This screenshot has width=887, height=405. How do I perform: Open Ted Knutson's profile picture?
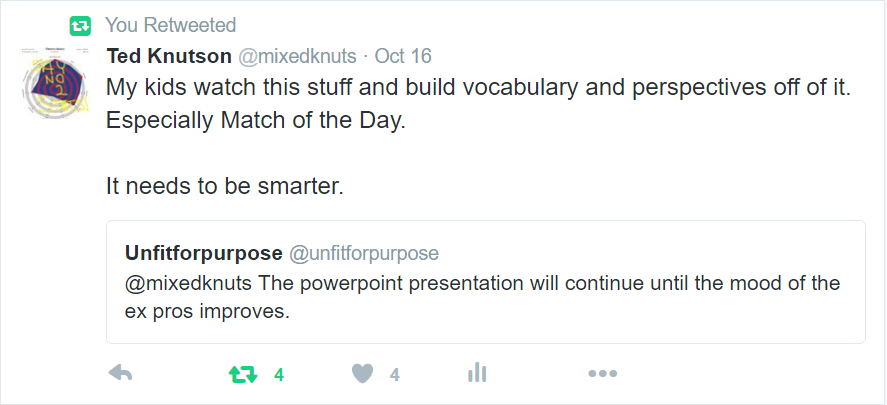pyautogui.click(x=54, y=81)
